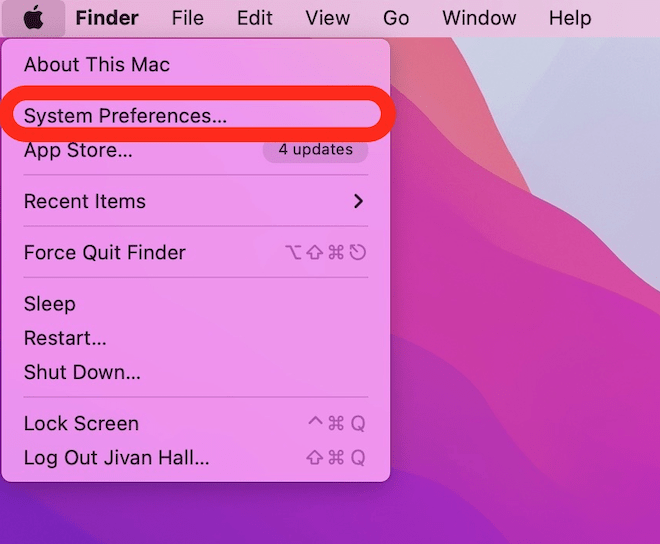Select About This Mac

(97, 65)
